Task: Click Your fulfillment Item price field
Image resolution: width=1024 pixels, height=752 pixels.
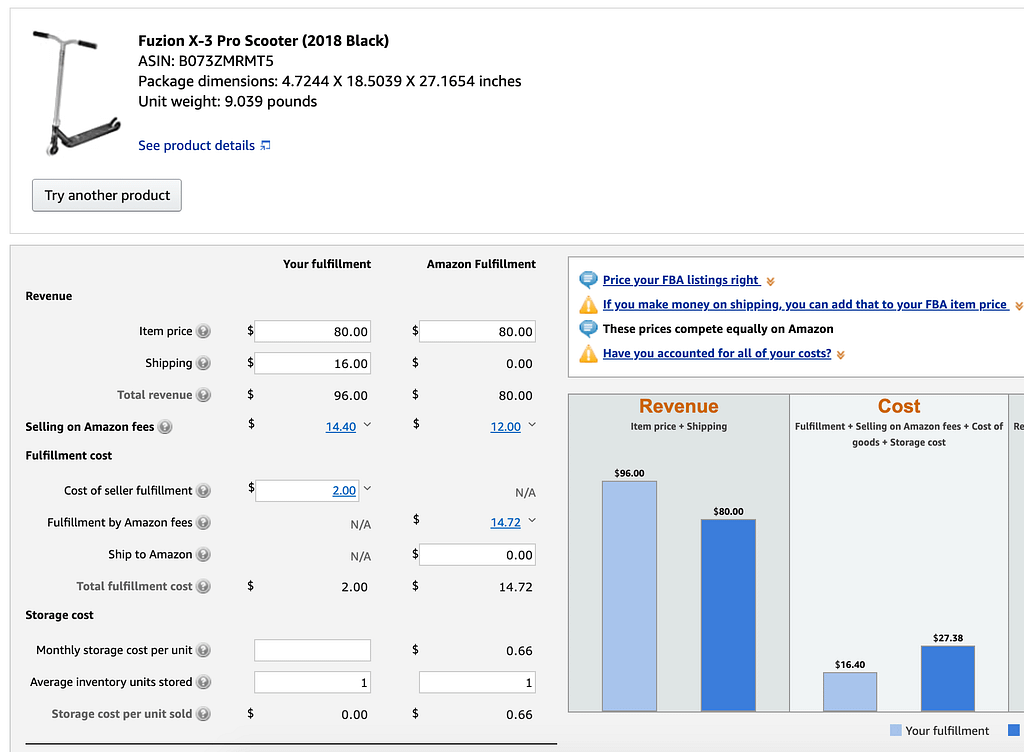Action: point(313,332)
